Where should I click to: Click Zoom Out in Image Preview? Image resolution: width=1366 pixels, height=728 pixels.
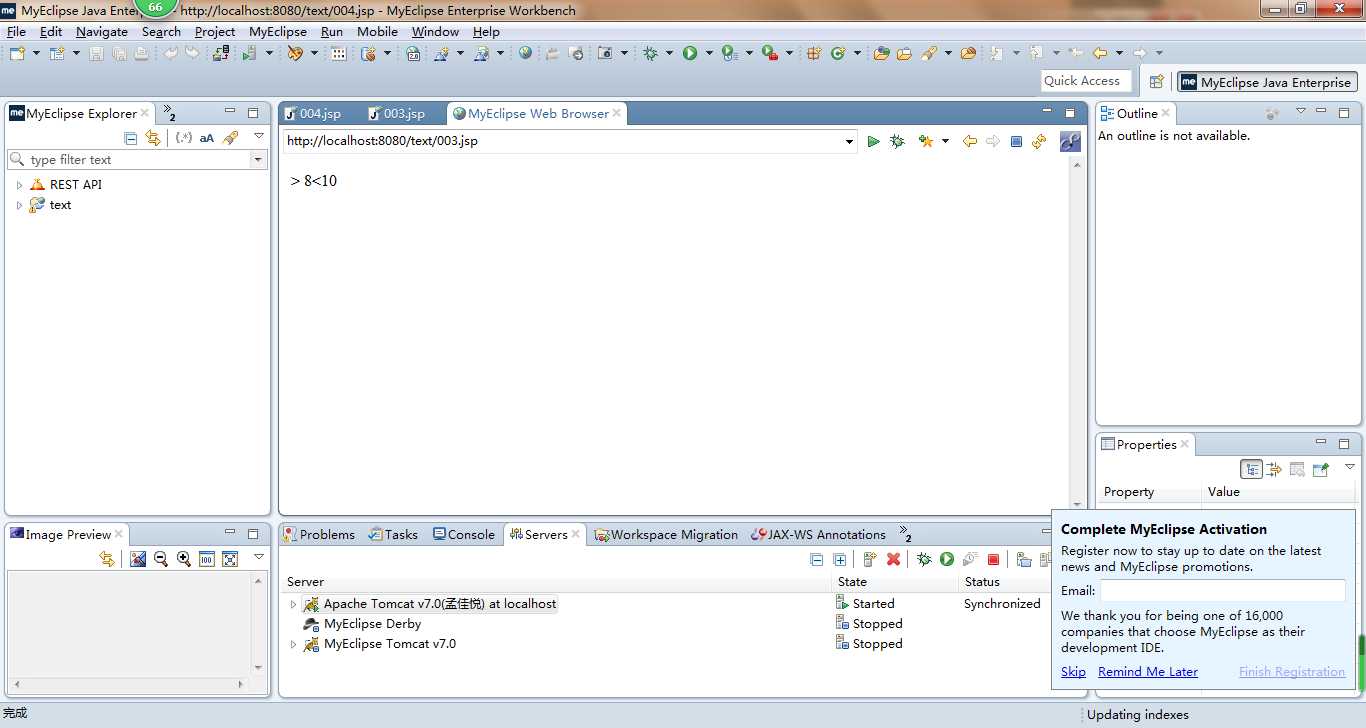tap(161, 559)
